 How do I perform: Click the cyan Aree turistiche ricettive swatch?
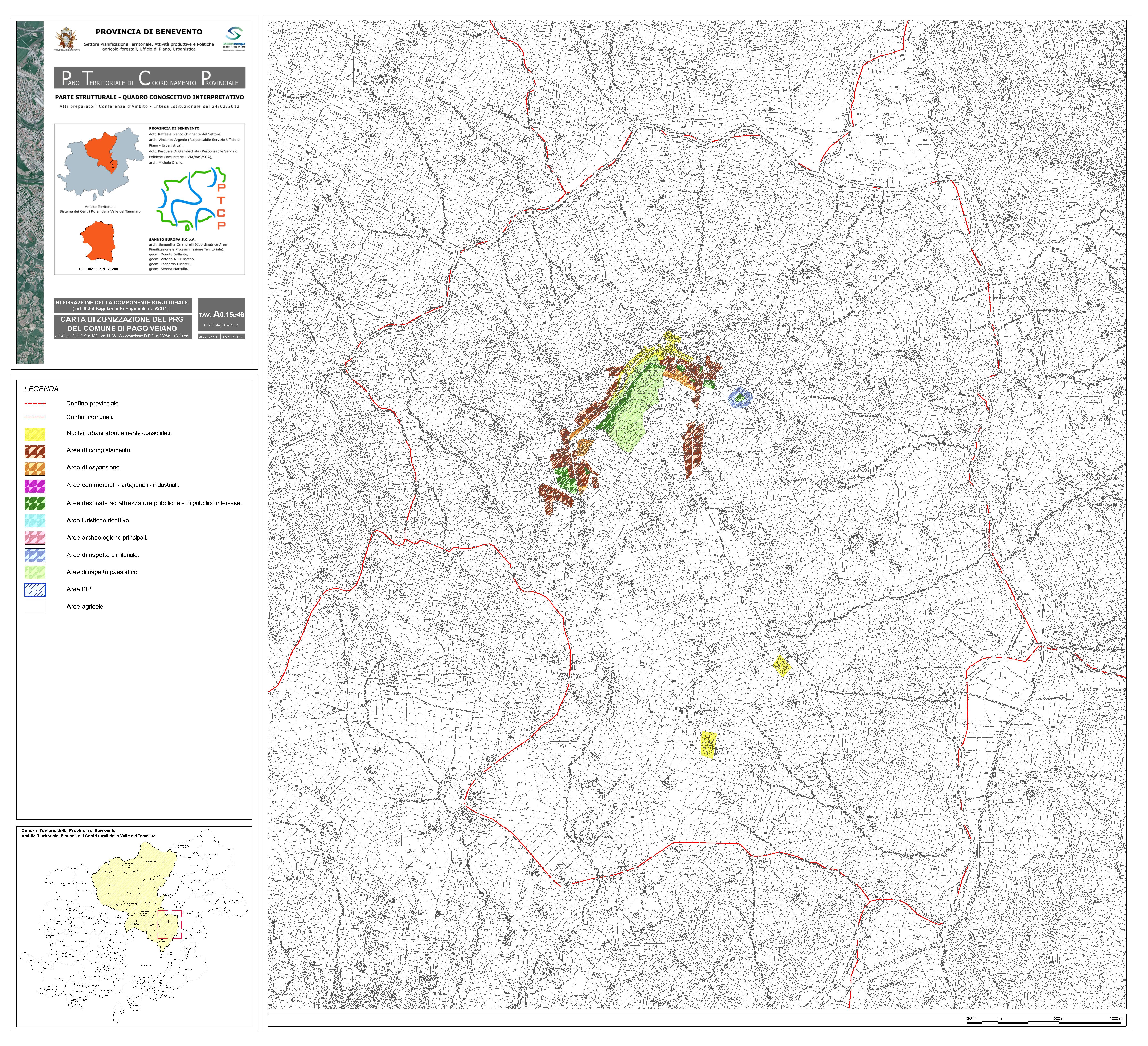(35, 521)
